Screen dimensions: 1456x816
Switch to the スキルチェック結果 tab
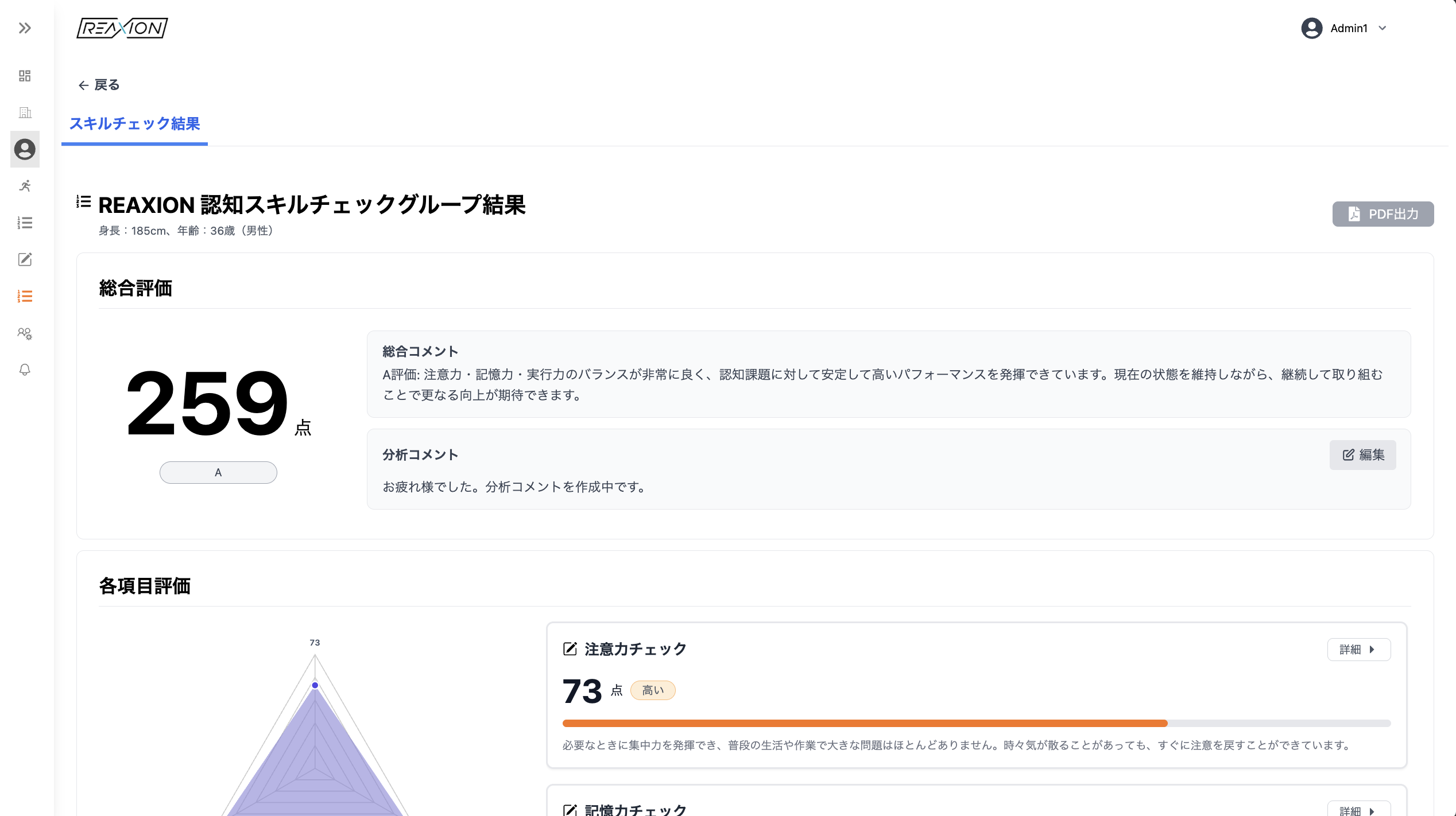134,124
